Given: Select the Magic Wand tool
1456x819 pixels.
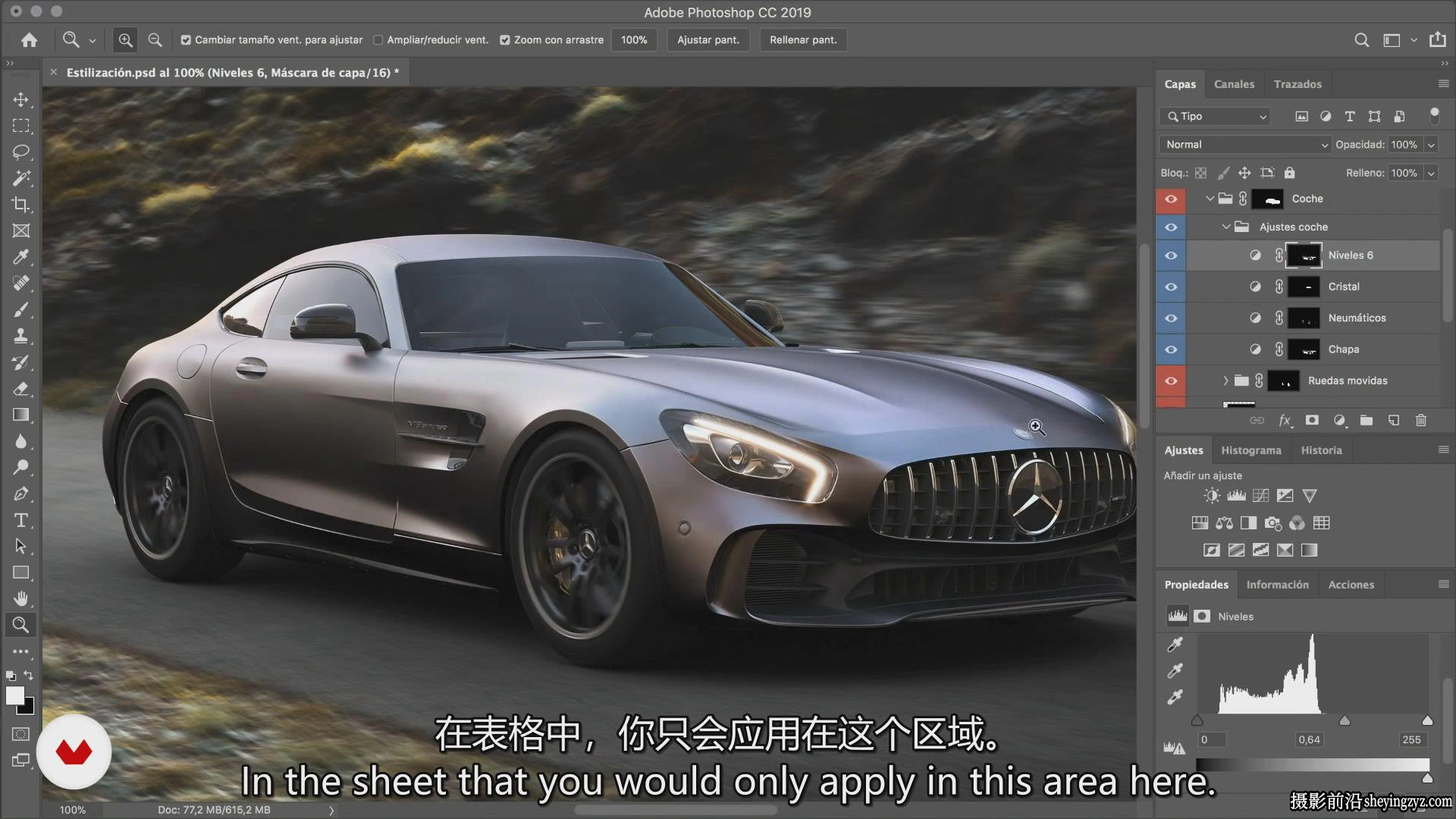Looking at the screenshot, I should [20, 178].
